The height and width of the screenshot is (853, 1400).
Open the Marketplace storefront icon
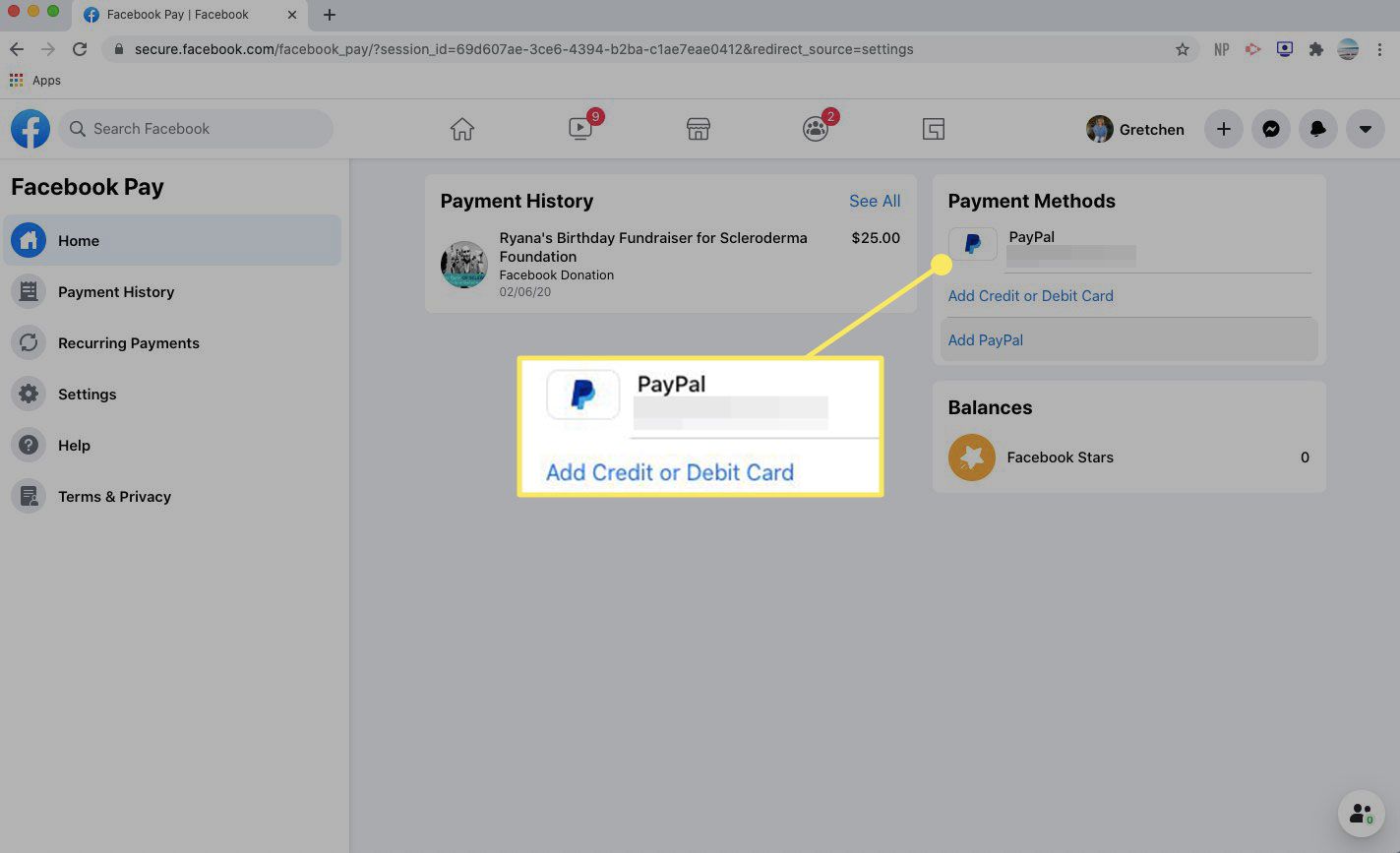(x=699, y=129)
